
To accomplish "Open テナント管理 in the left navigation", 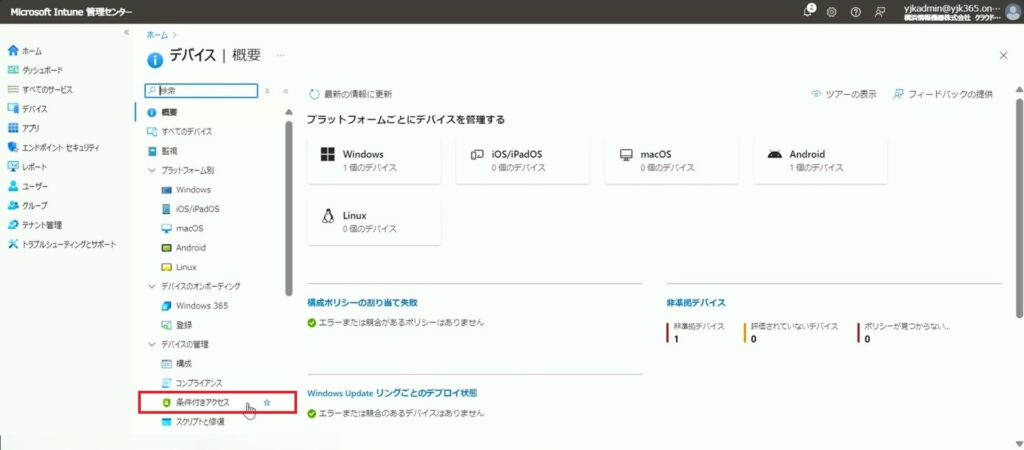I will 35,225.
